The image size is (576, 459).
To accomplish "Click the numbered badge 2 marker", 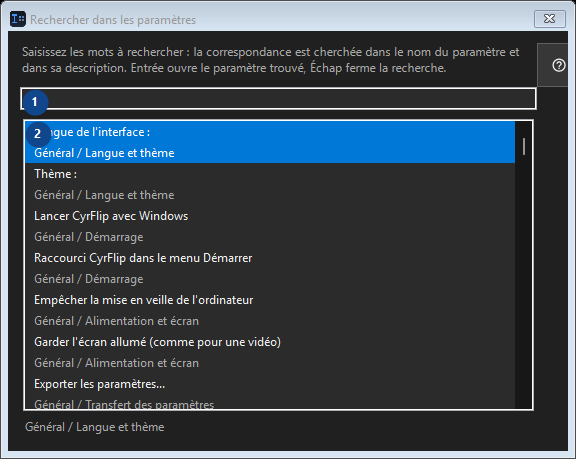I will click(38, 134).
